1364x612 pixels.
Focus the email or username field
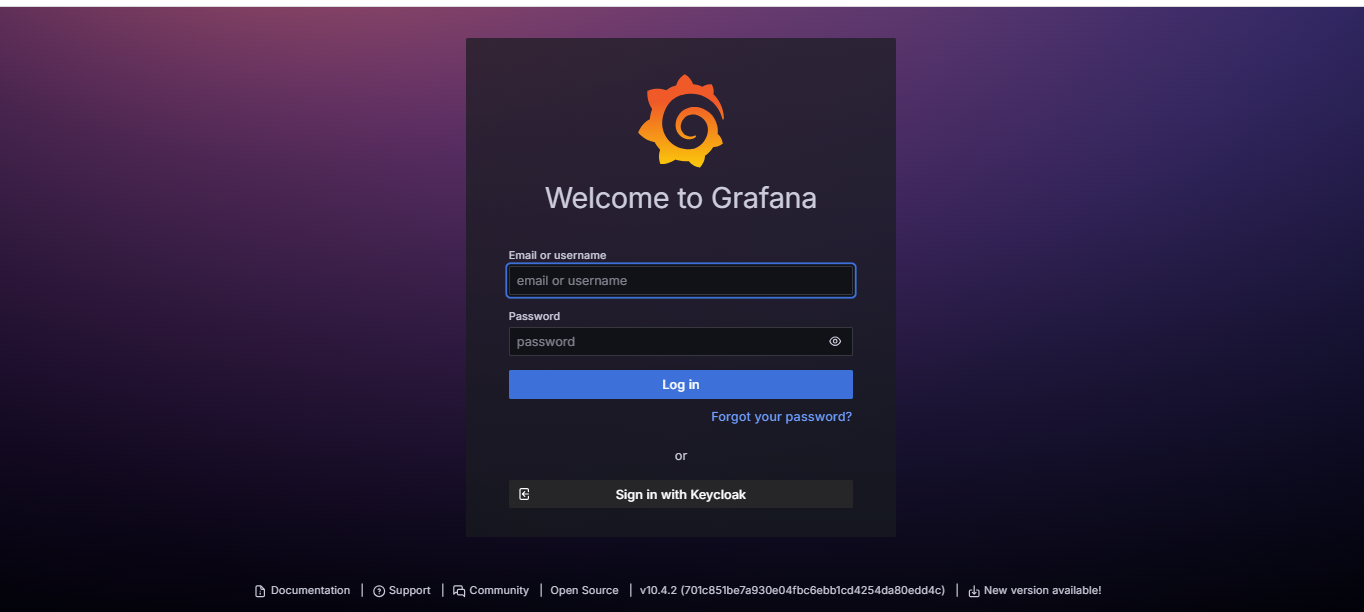[680, 281]
